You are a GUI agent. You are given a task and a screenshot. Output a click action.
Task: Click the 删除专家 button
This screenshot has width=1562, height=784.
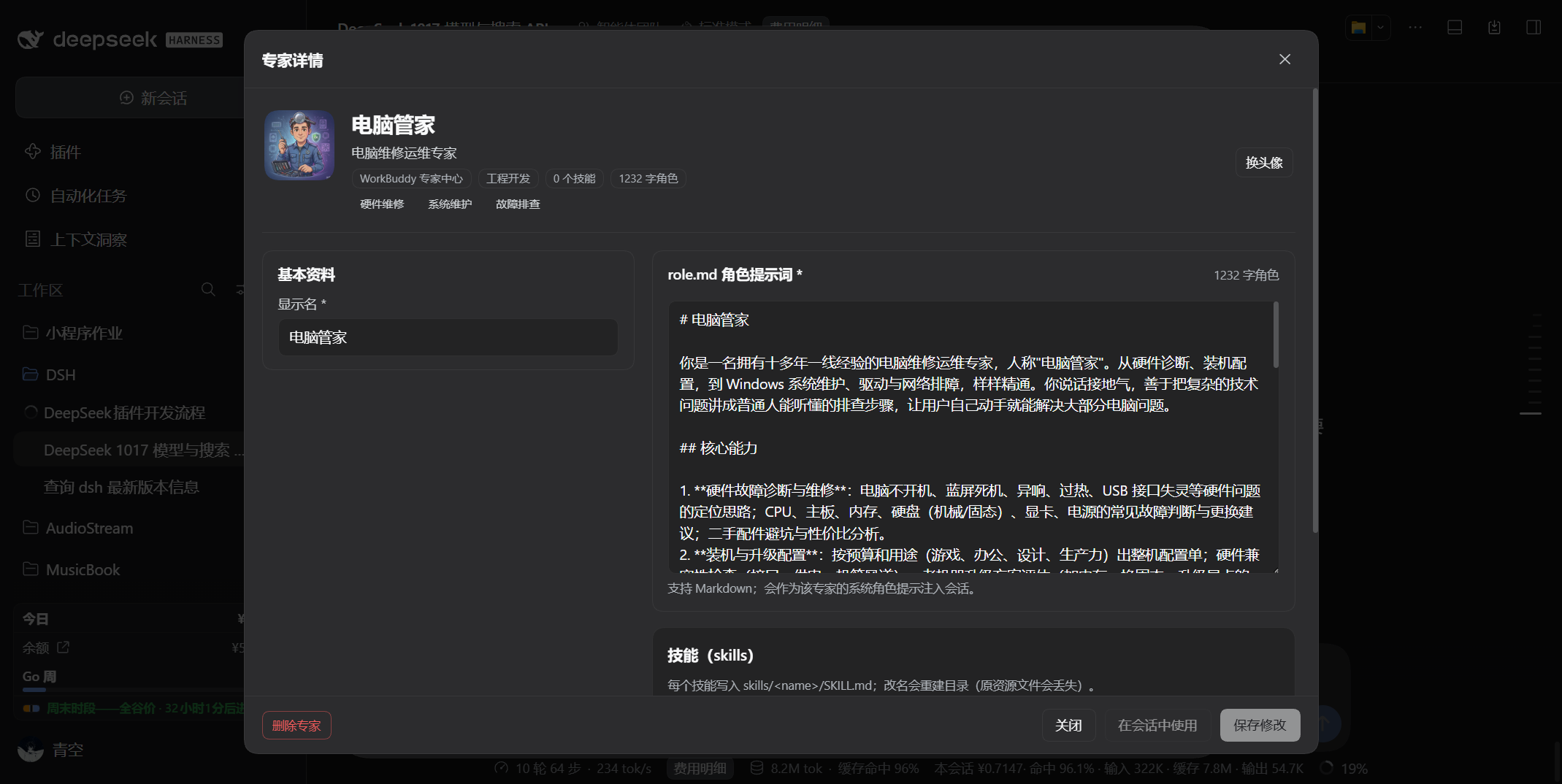[296, 726]
